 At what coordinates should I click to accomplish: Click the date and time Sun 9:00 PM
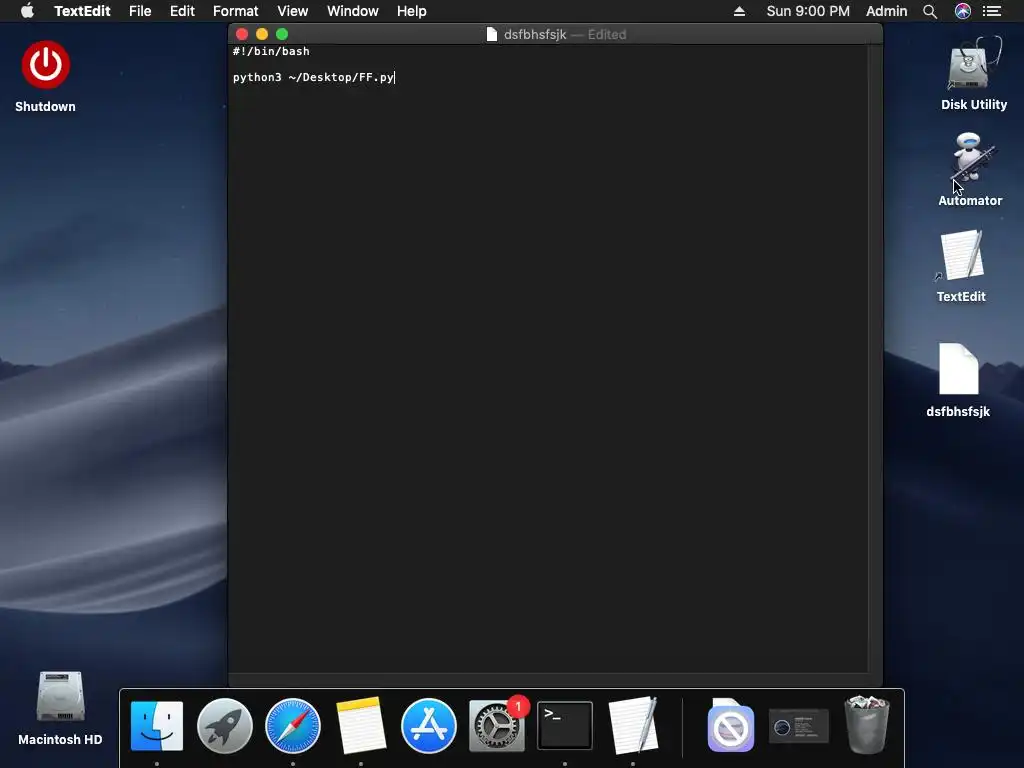point(808,11)
